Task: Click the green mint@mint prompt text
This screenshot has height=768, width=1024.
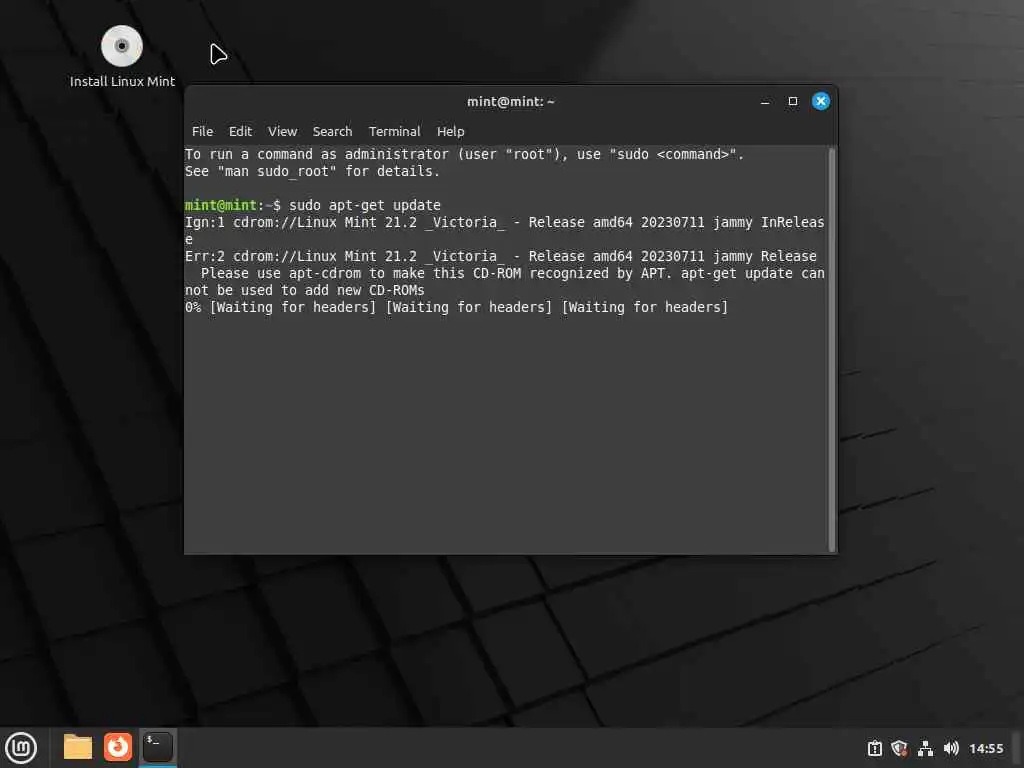Action: click(x=221, y=205)
